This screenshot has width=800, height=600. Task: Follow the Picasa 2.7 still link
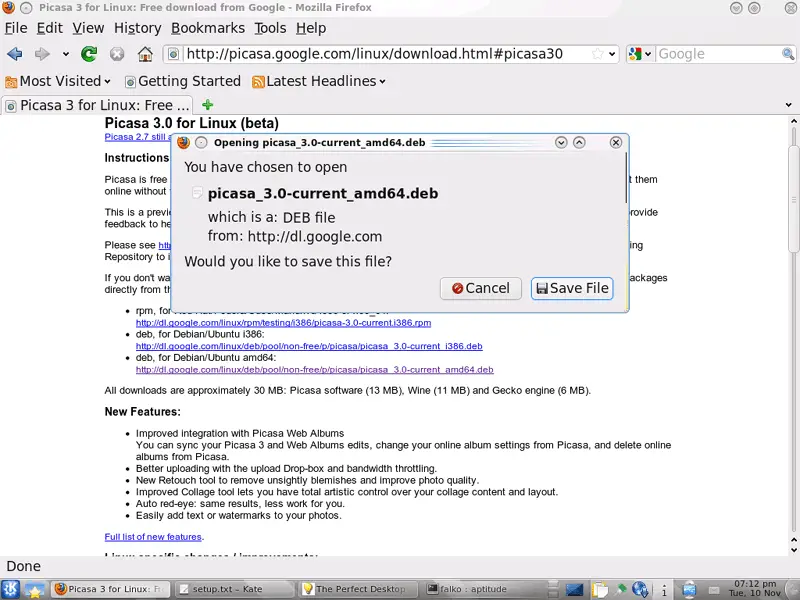(x=138, y=137)
